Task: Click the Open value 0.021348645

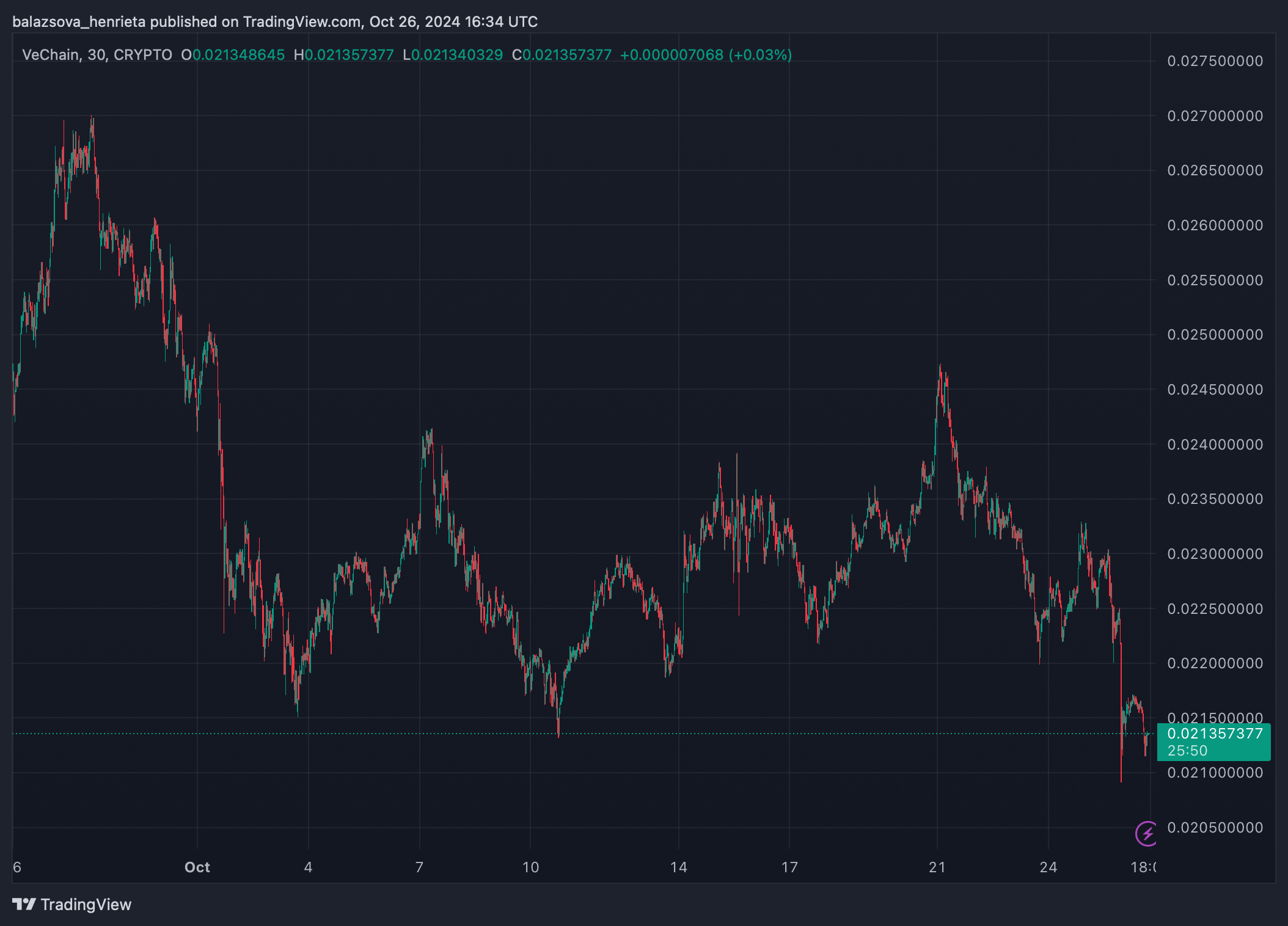Action: pyautogui.click(x=238, y=55)
